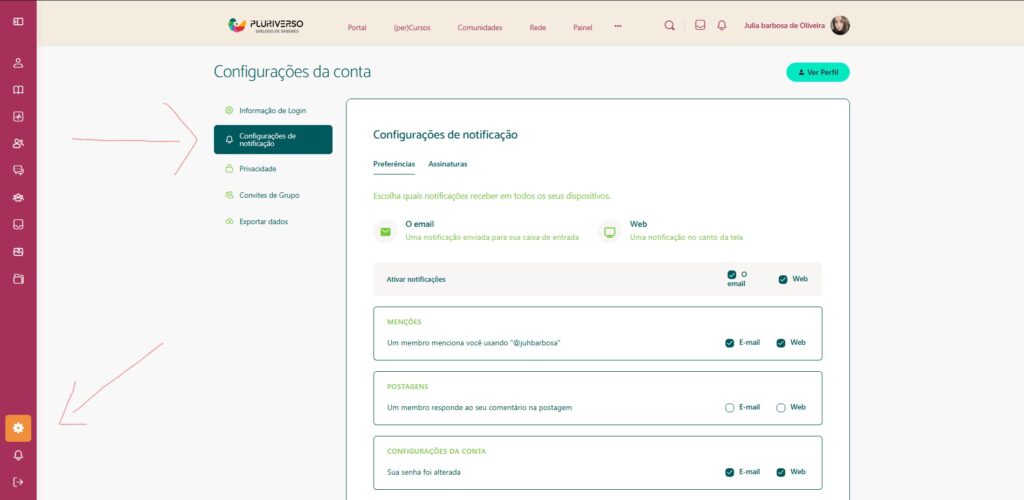Open the Portal menu item

click(357, 27)
